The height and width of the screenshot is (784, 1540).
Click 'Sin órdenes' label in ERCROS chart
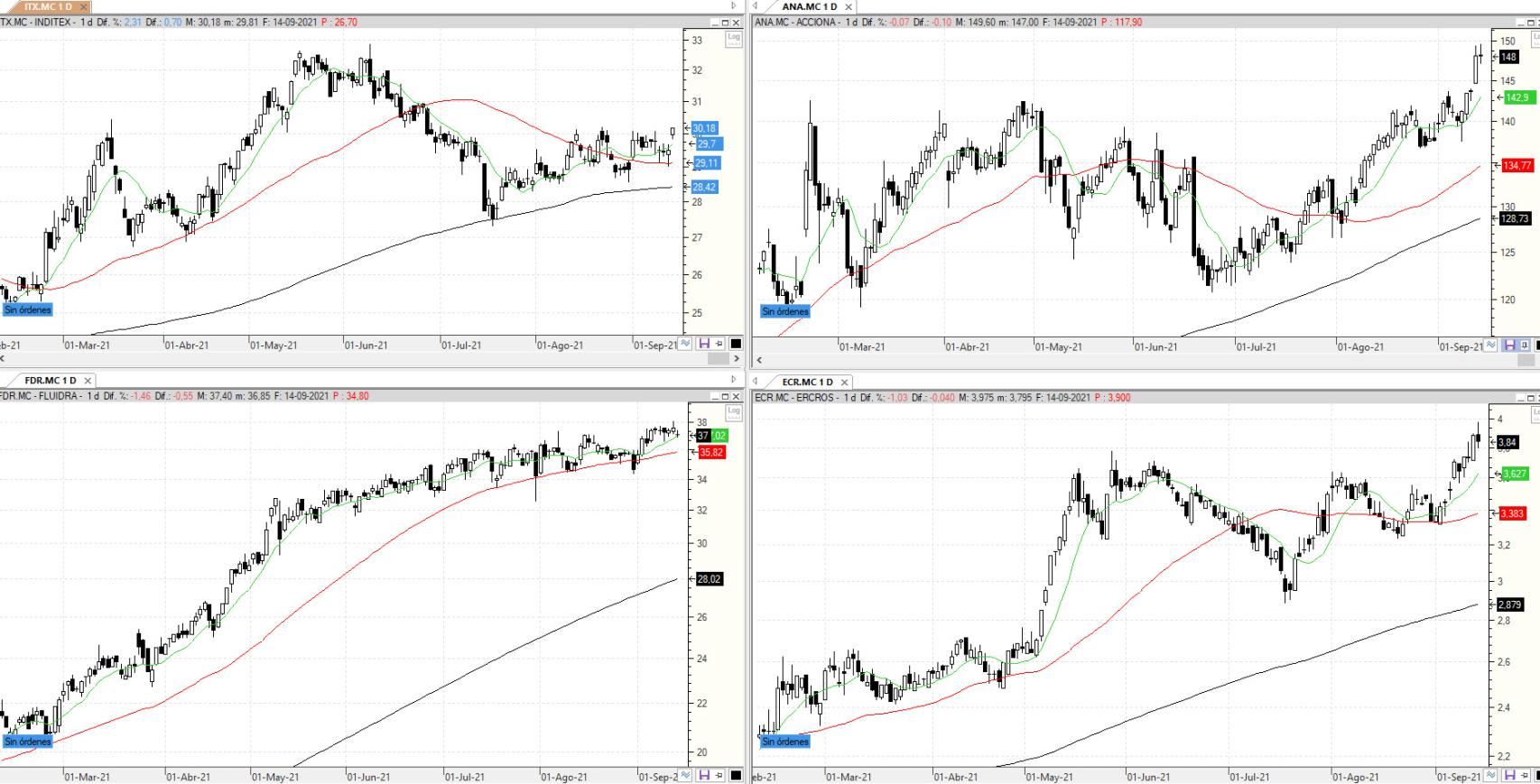pos(785,742)
